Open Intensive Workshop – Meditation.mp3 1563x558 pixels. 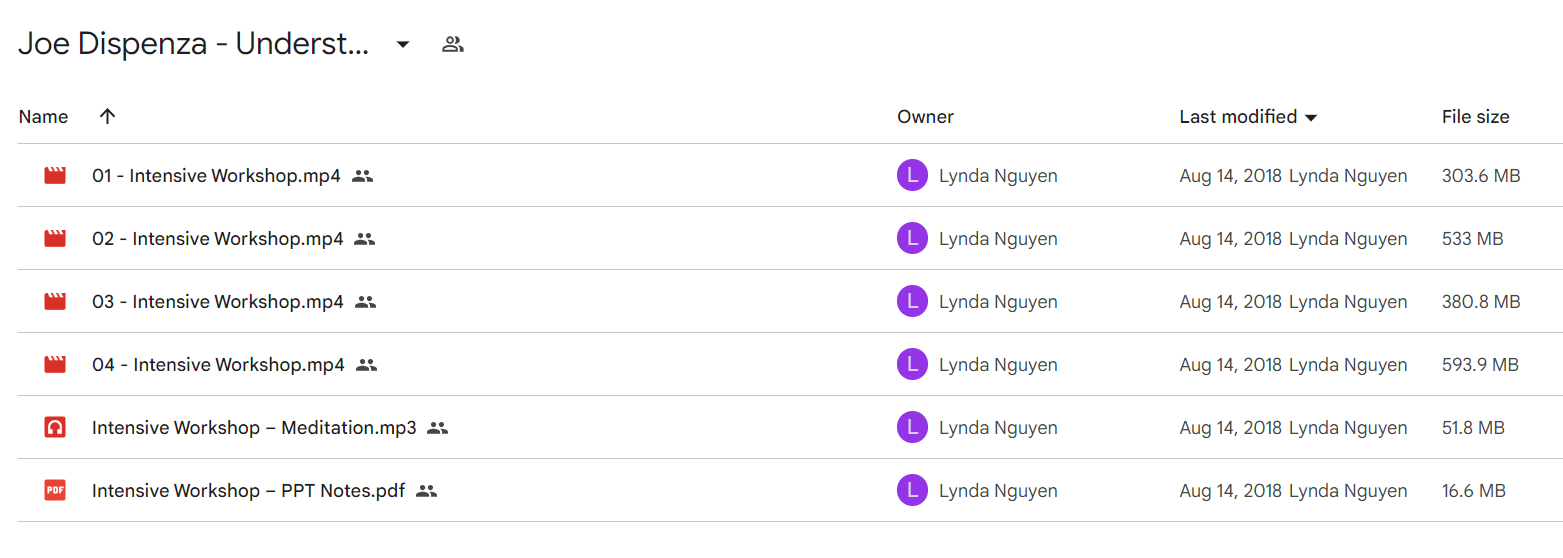(x=254, y=428)
